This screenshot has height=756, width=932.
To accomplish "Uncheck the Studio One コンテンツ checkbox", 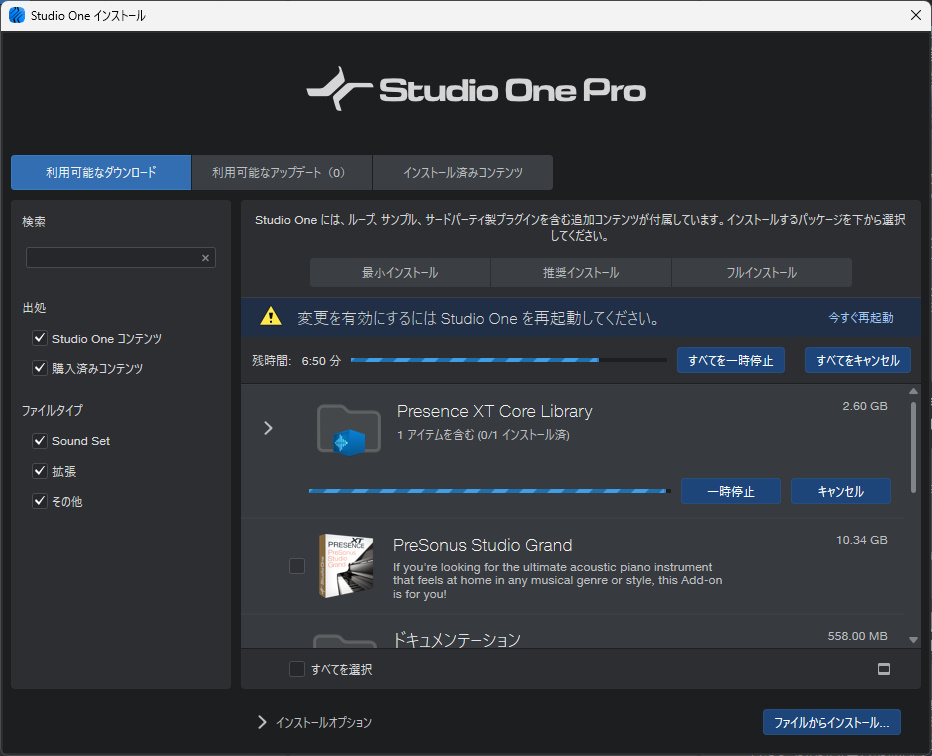I will click(40, 339).
